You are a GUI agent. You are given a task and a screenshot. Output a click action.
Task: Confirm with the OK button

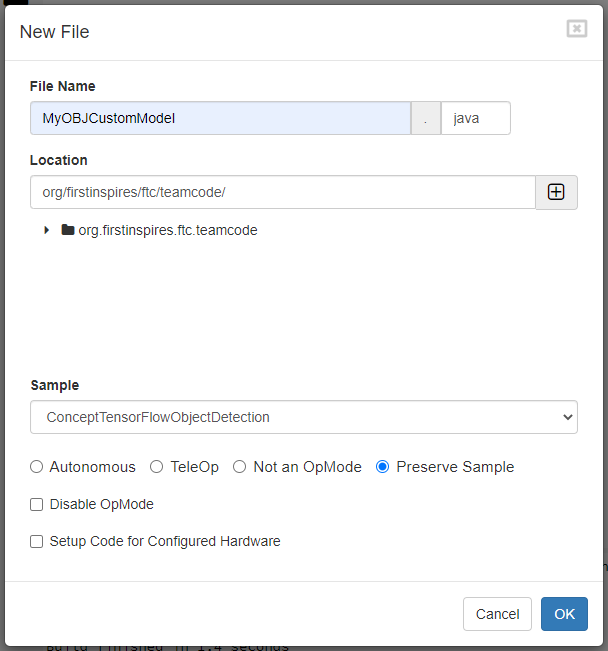click(x=564, y=614)
